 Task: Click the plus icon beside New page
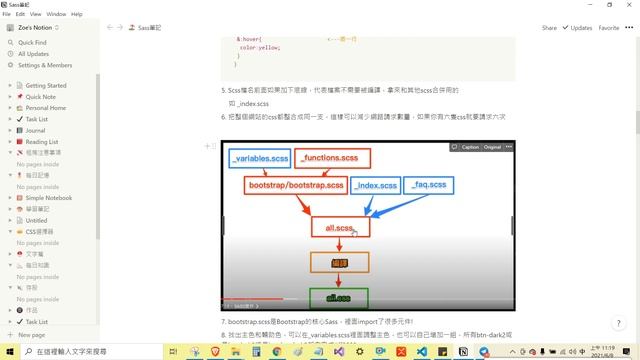click(11, 335)
